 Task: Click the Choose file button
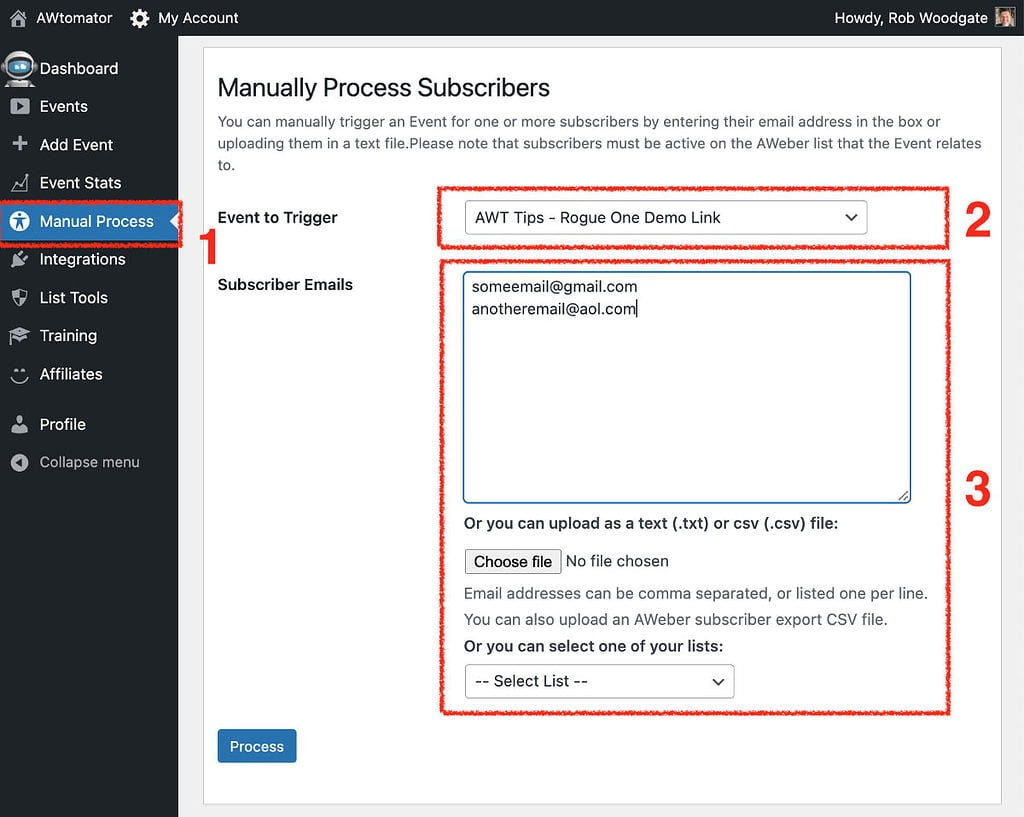(513, 562)
